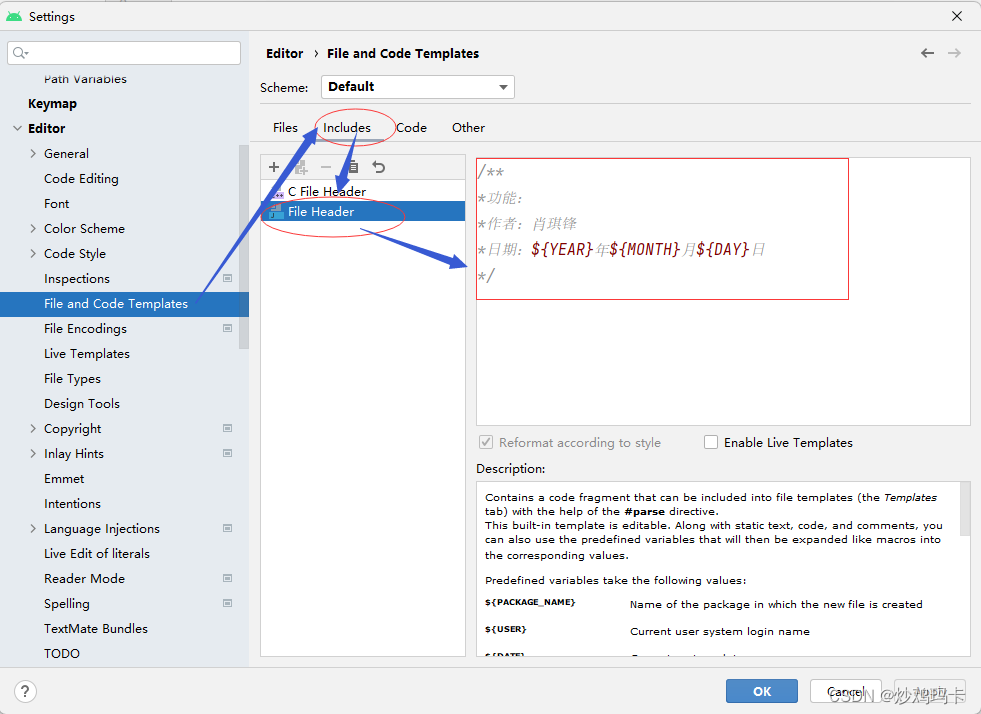Click the add template plus icon

click(273, 166)
